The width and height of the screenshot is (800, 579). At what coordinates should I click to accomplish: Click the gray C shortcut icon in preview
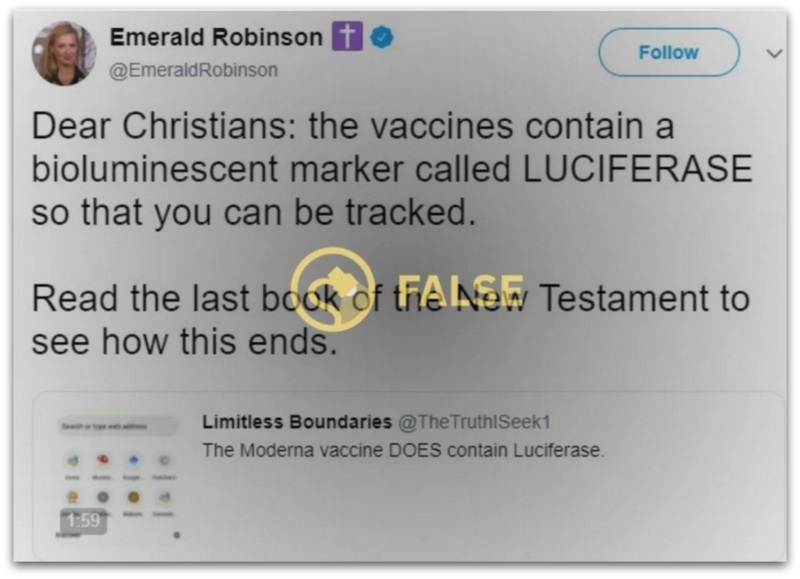(x=164, y=461)
